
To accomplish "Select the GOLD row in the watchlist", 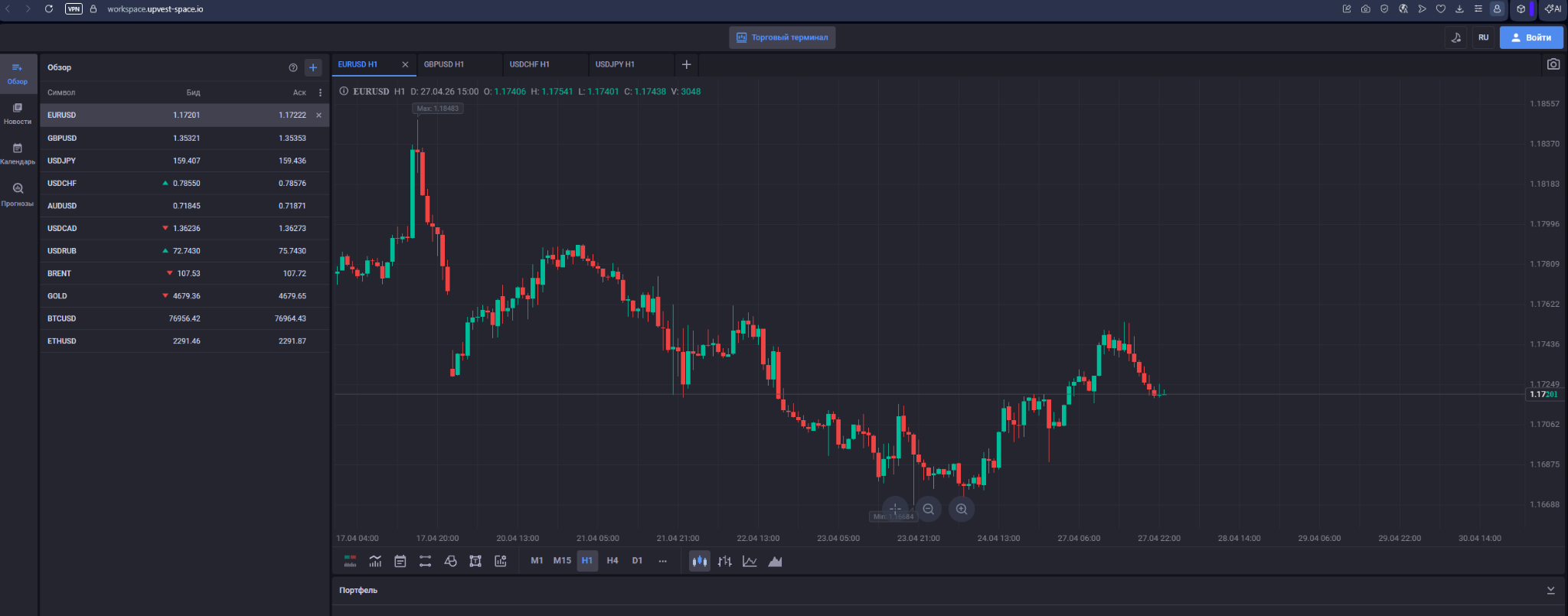I will pos(185,296).
